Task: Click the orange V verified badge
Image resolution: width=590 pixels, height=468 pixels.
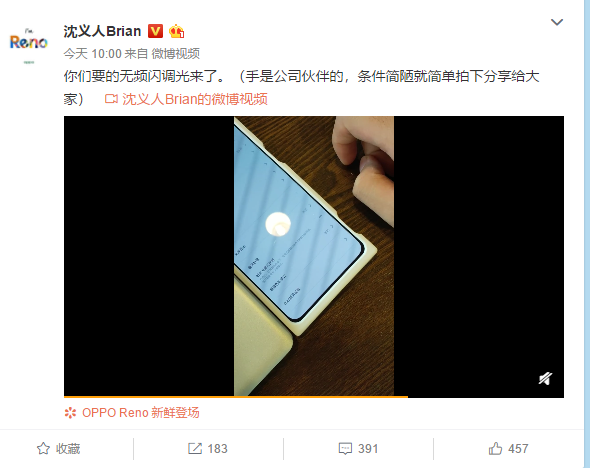Action: [x=155, y=31]
